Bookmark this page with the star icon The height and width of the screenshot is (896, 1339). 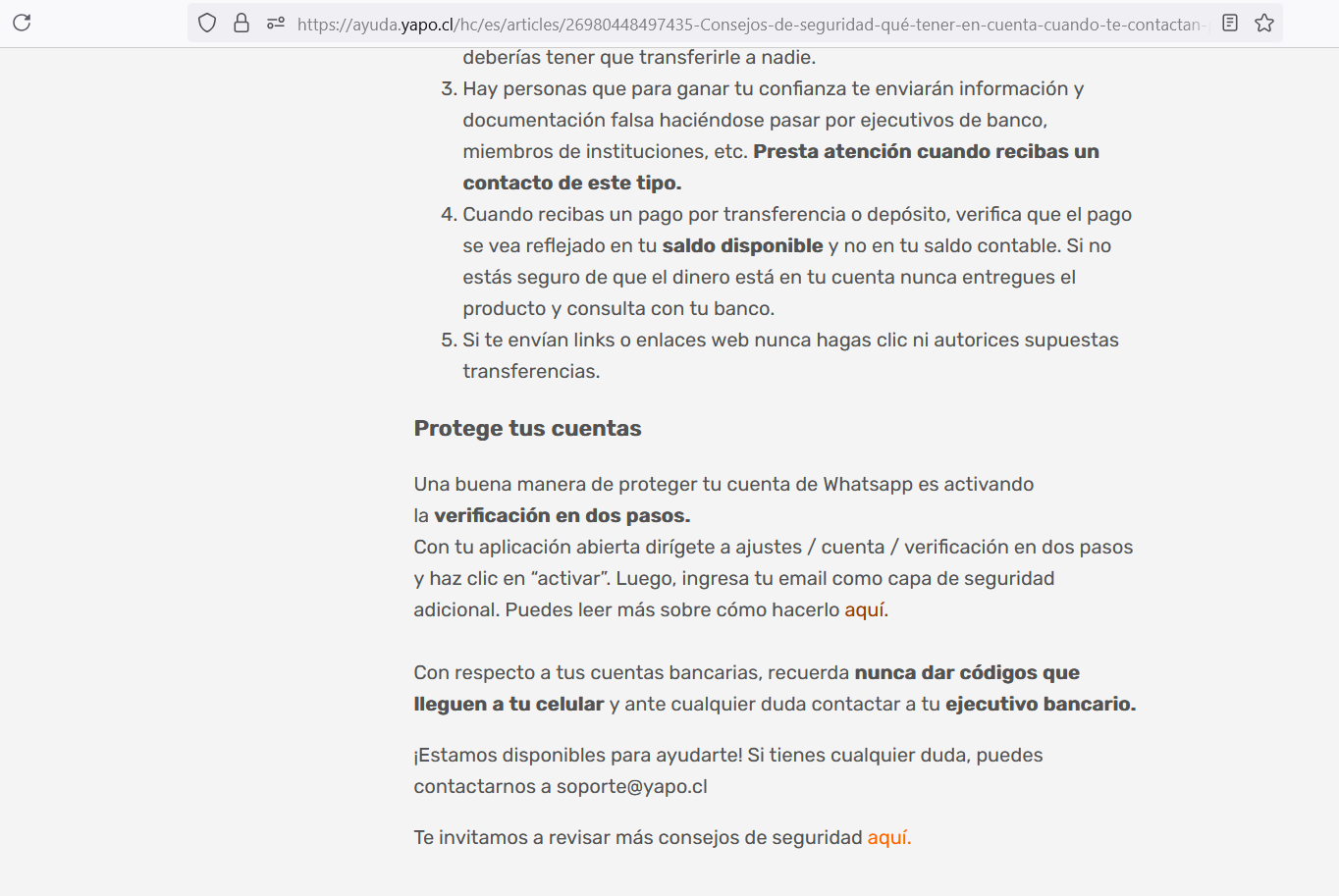coord(1264,23)
